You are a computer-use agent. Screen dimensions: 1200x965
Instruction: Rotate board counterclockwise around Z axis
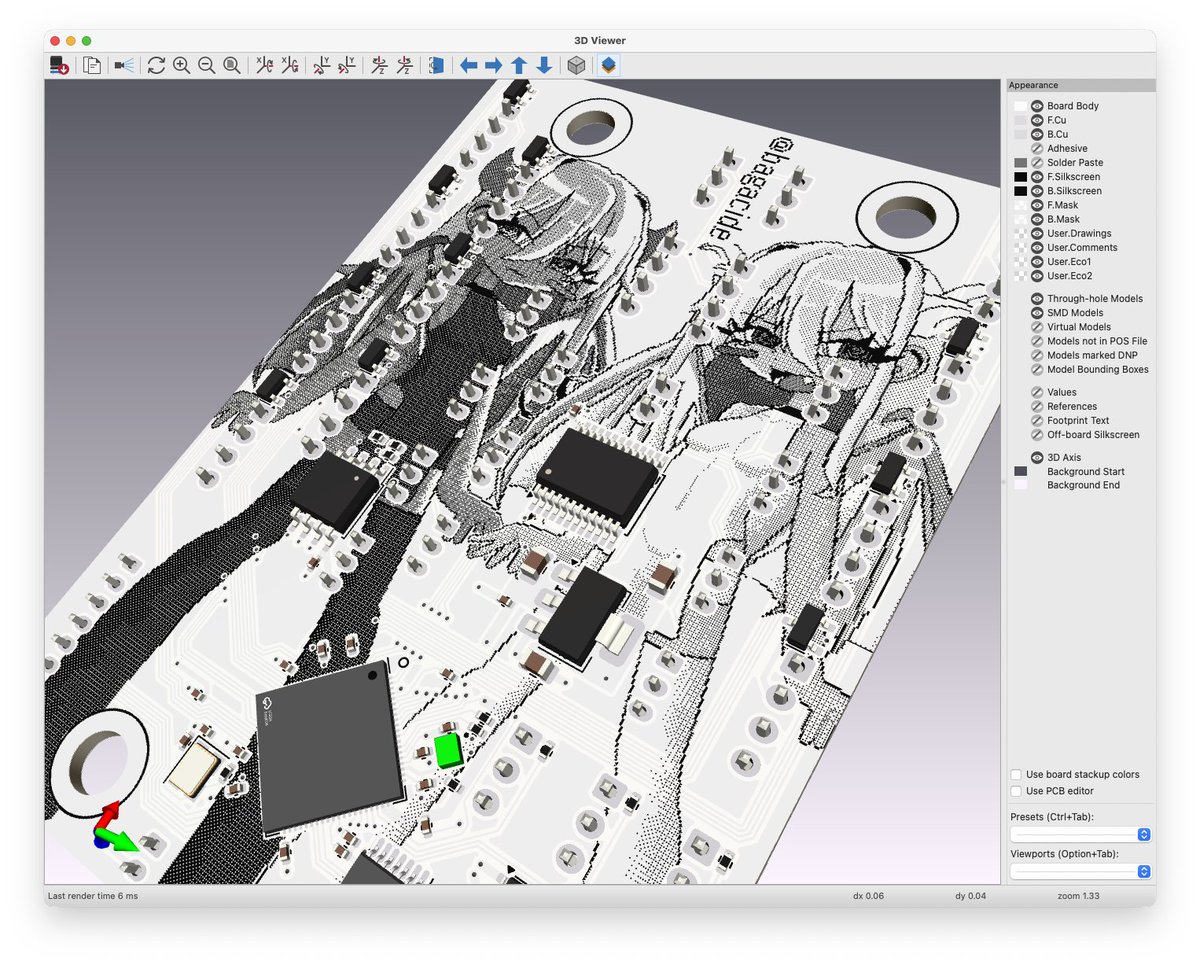point(404,65)
